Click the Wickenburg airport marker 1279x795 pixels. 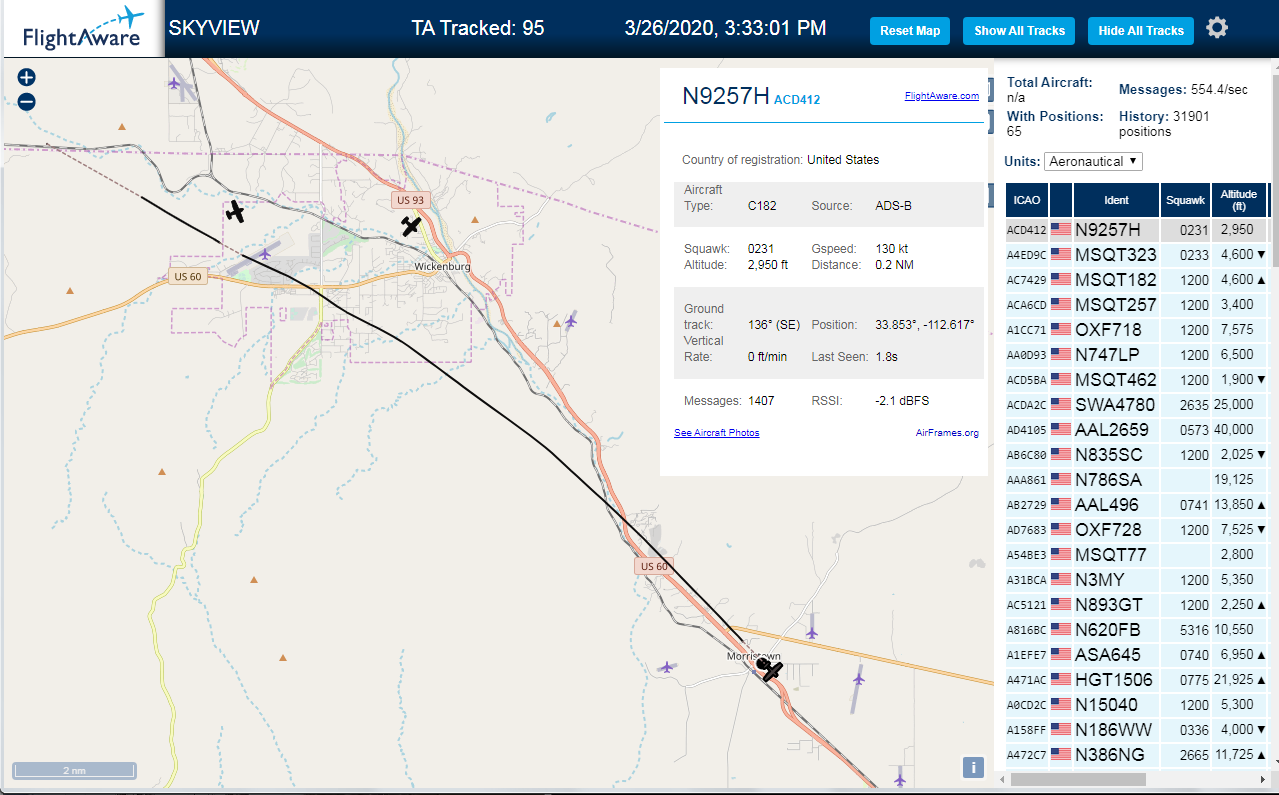pyautogui.click(x=264, y=252)
